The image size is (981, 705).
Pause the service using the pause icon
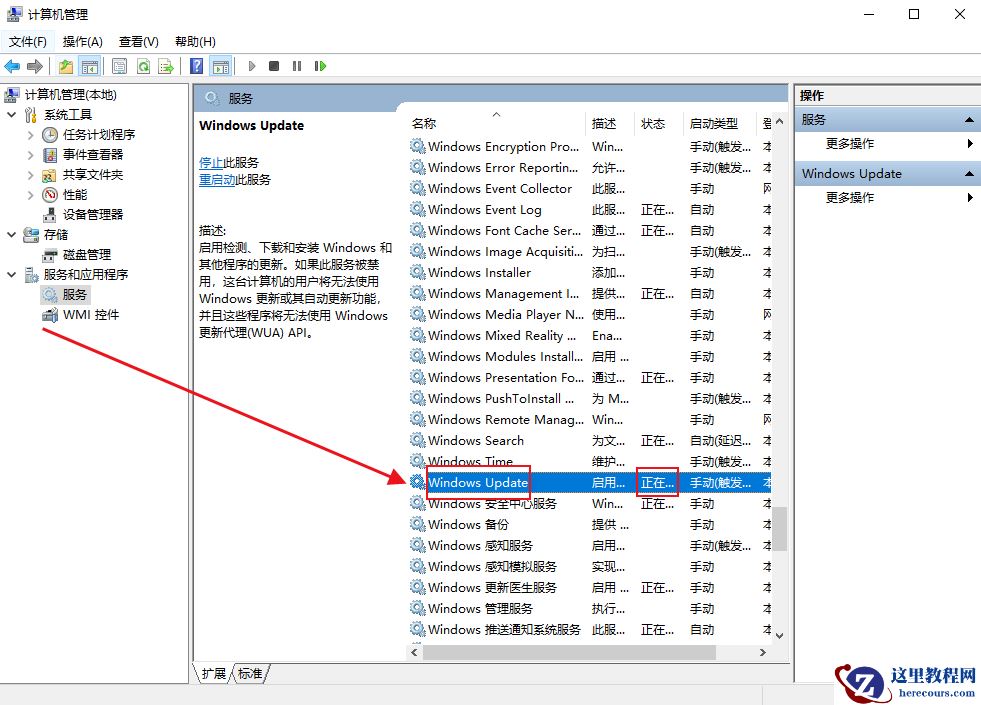tap(296, 66)
